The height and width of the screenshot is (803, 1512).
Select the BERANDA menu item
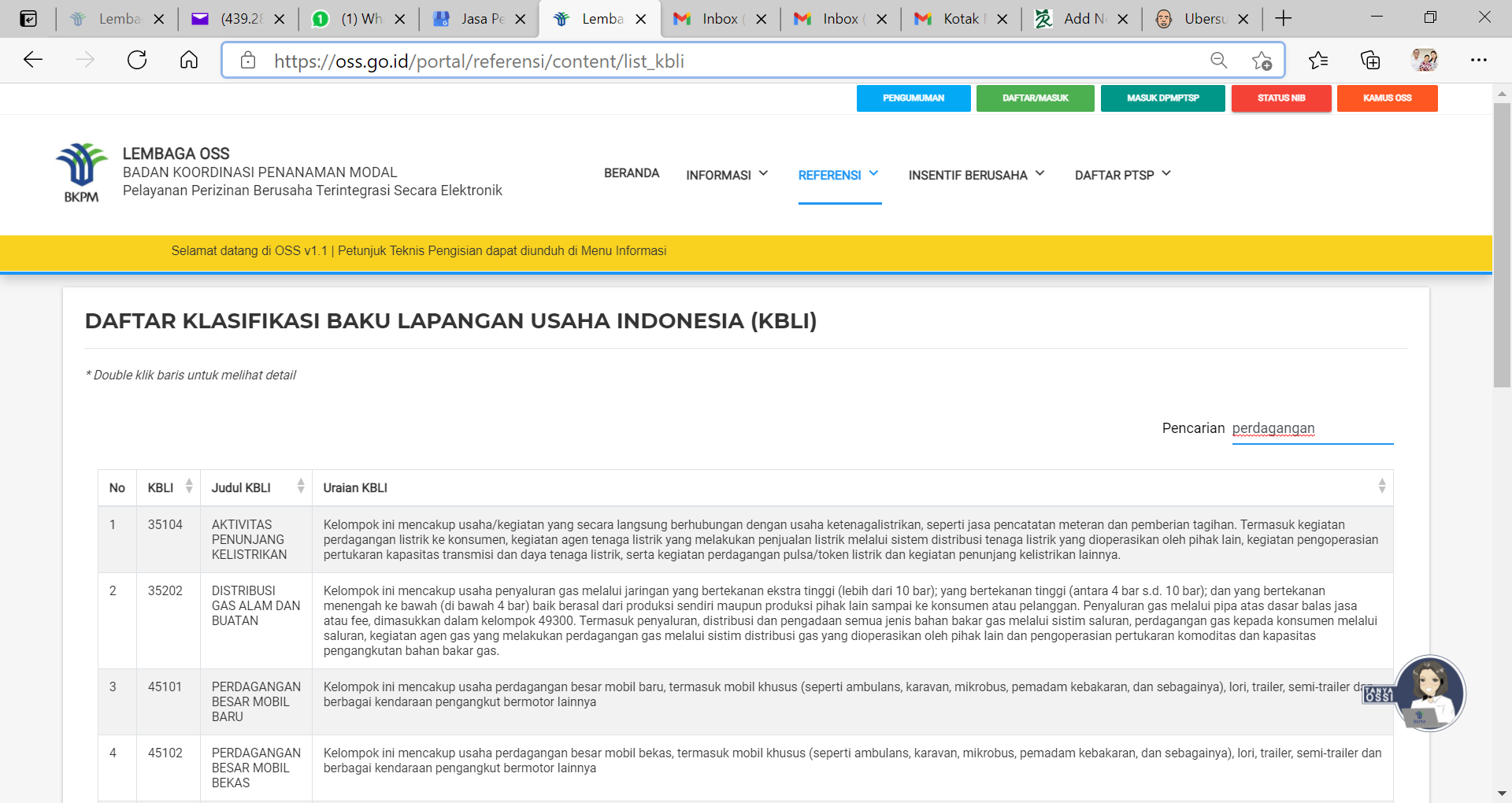point(631,173)
